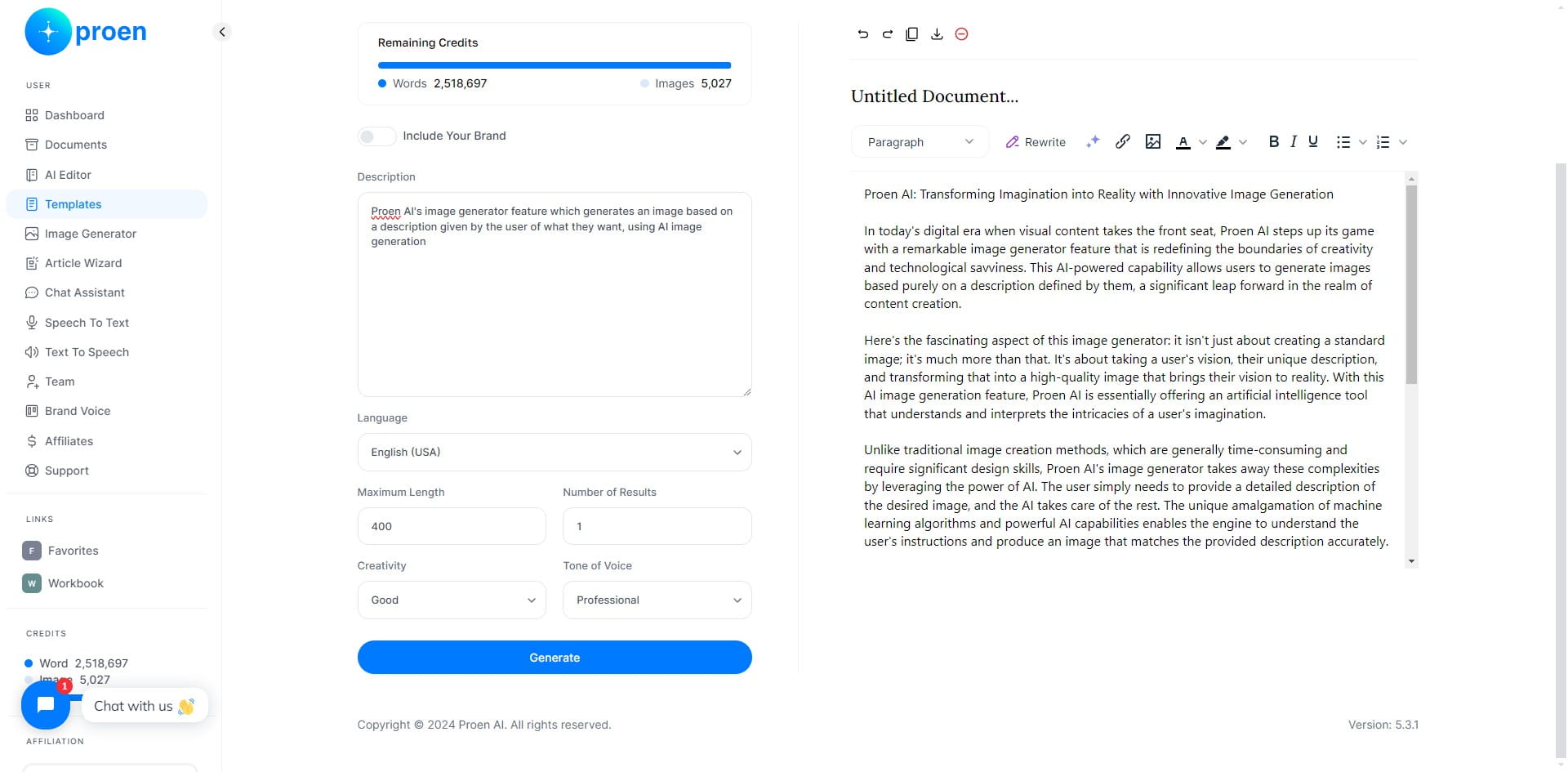Click the undo arrow icon
This screenshot has width=1568, height=772.
point(862,34)
